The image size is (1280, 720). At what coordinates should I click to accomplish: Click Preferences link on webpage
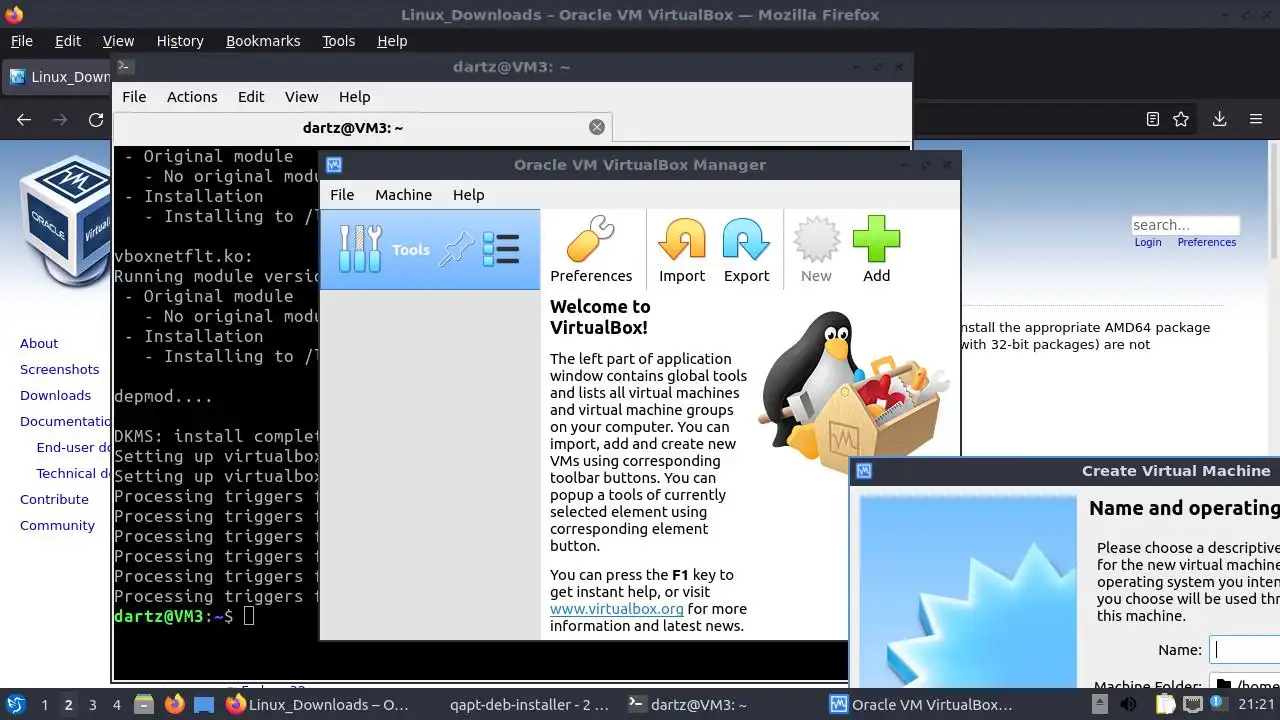point(1206,242)
